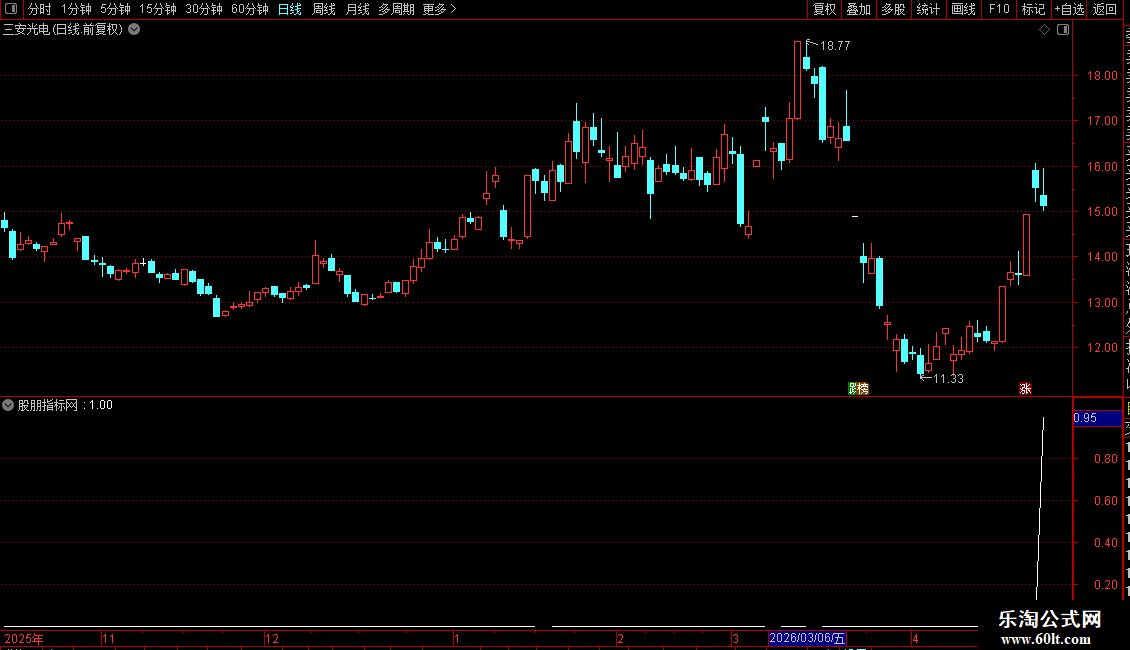This screenshot has width=1130, height=650.
Task: Click the 跌榜 marker icon on chart
Action: [x=858, y=388]
